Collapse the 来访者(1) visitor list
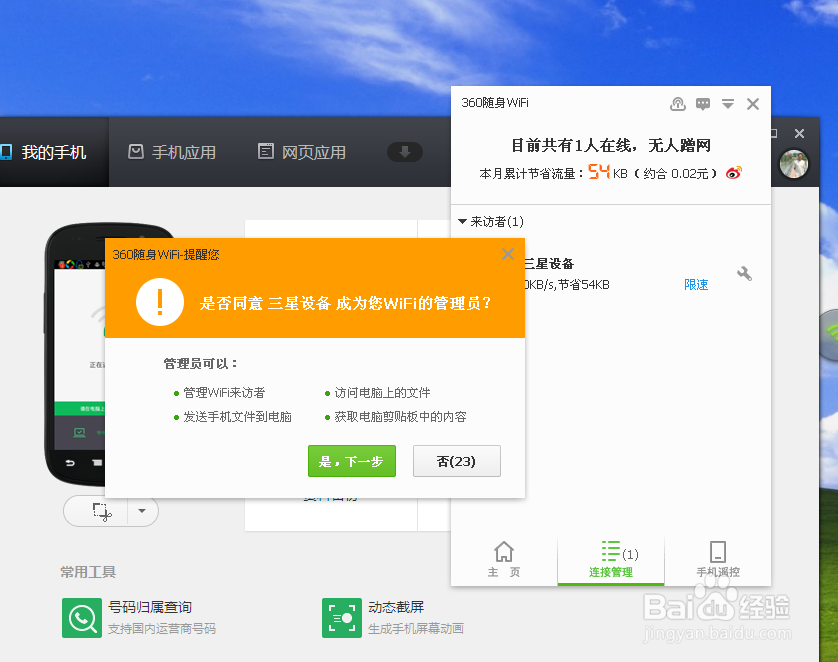The height and width of the screenshot is (662, 838). [463, 221]
